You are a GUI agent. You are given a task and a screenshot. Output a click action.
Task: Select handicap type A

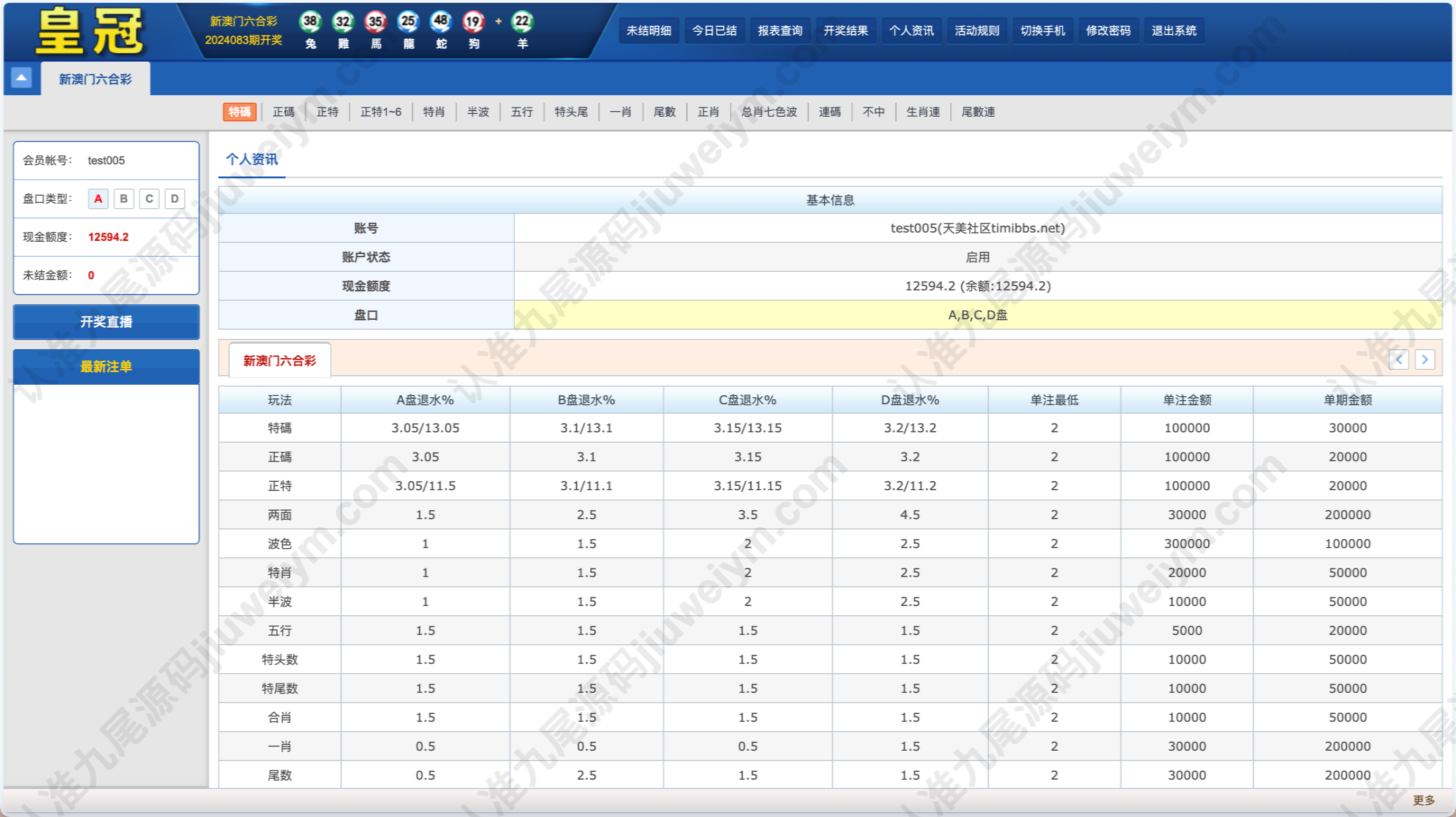coord(98,199)
